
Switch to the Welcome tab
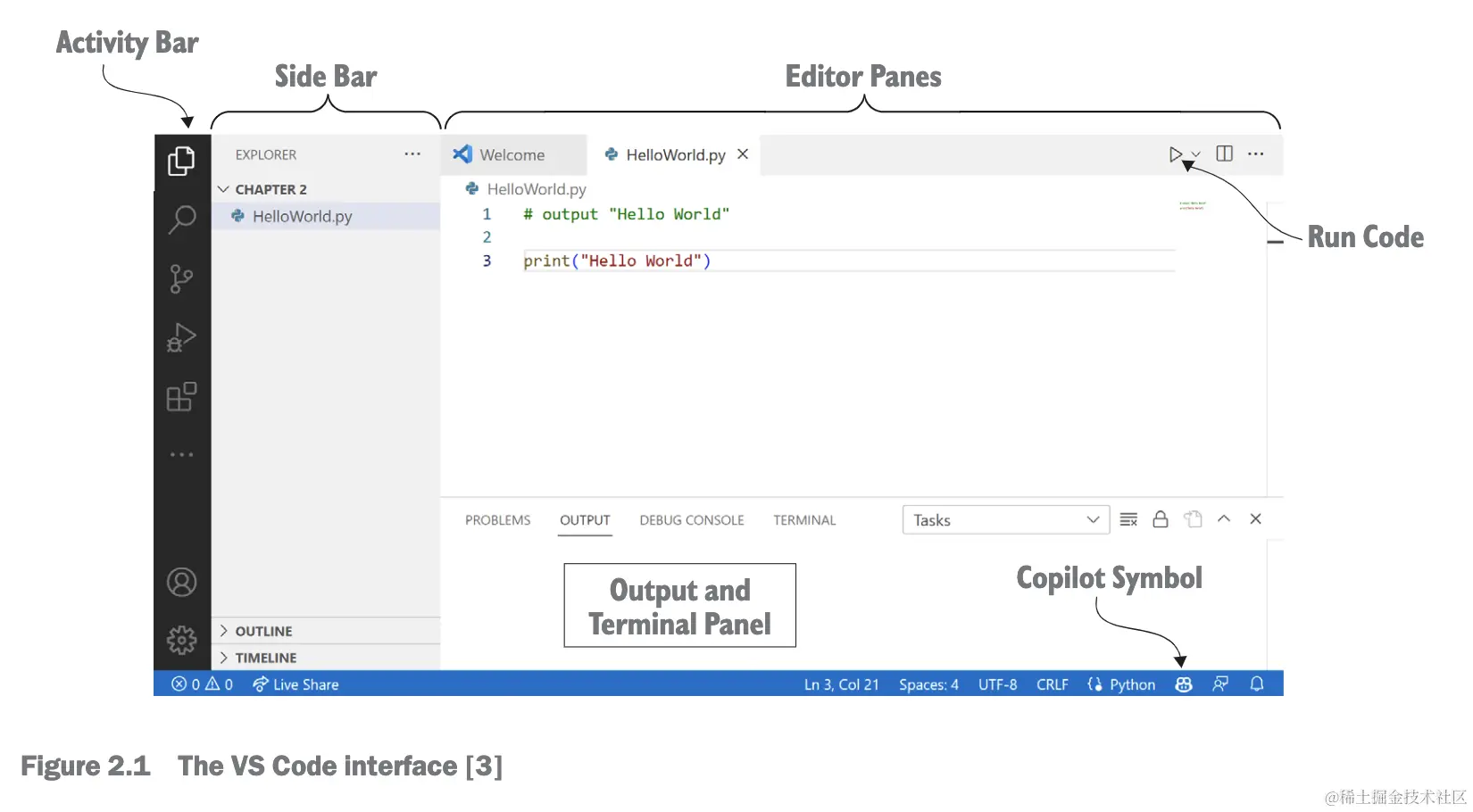pos(513,154)
